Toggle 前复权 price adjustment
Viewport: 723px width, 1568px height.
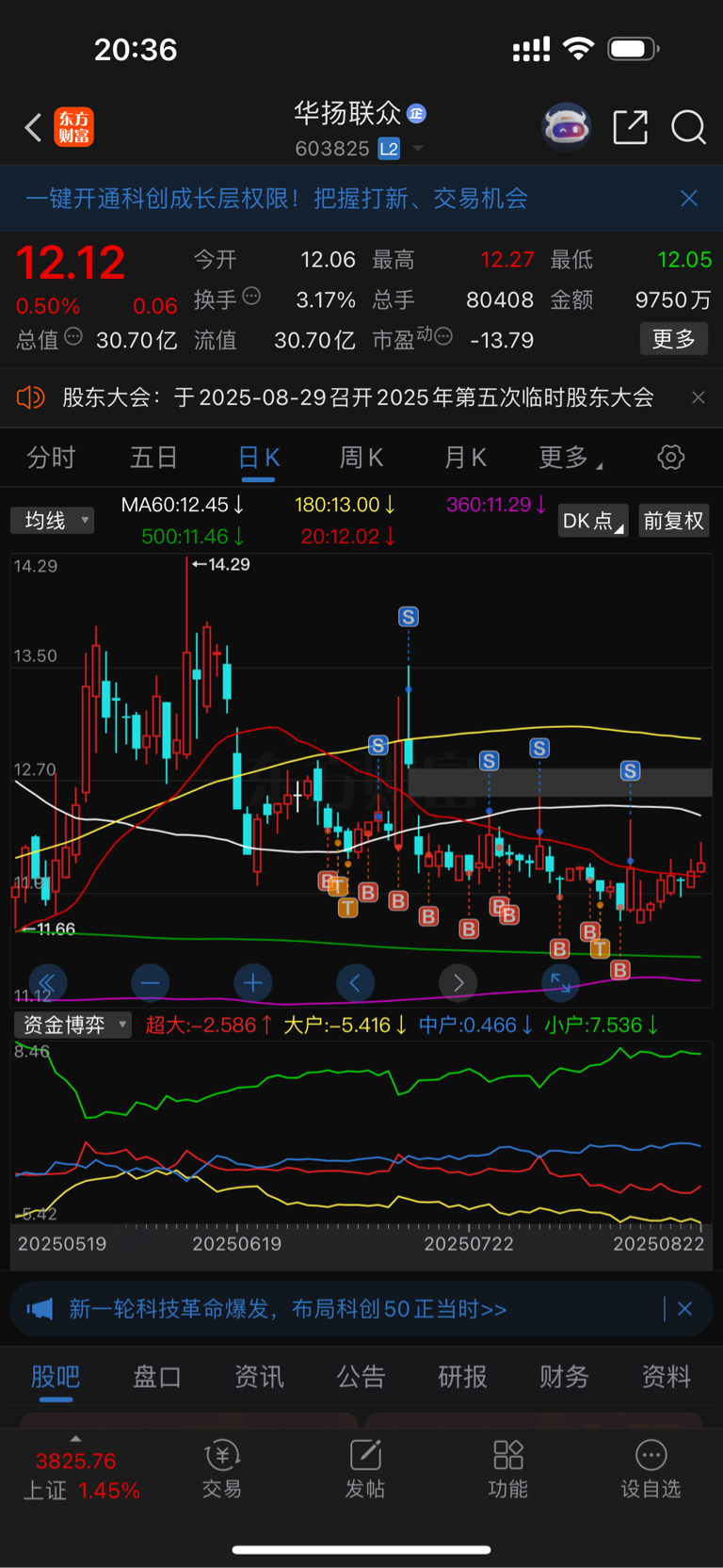coord(673,521)
